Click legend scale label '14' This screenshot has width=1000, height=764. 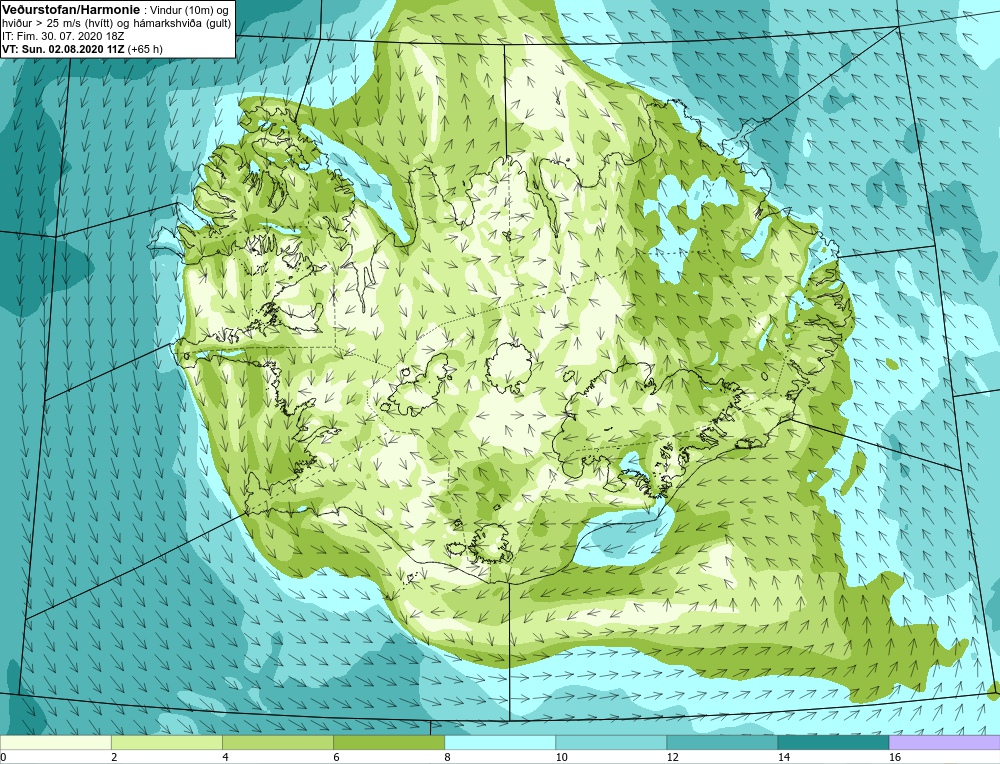tap(784, 757)
